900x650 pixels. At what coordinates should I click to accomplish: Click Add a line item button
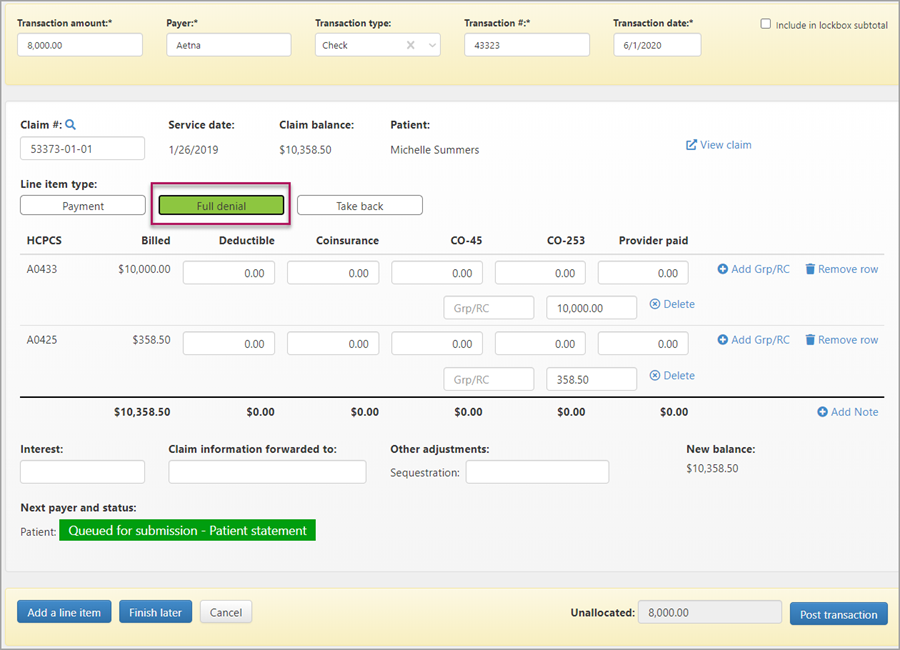coord(64,612)
